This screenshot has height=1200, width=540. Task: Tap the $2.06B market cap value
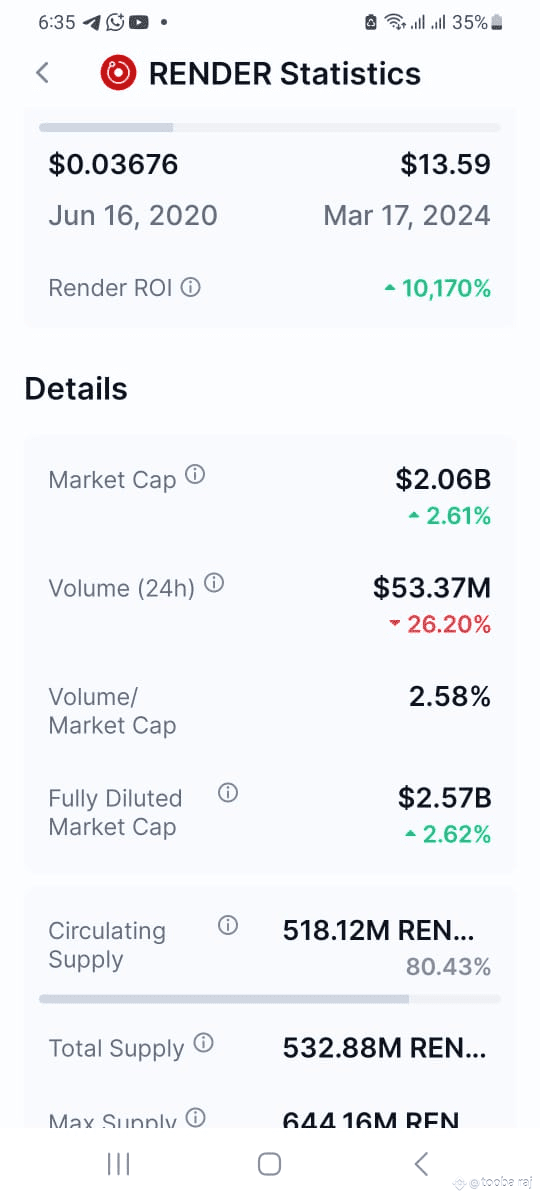click(444, 479)
